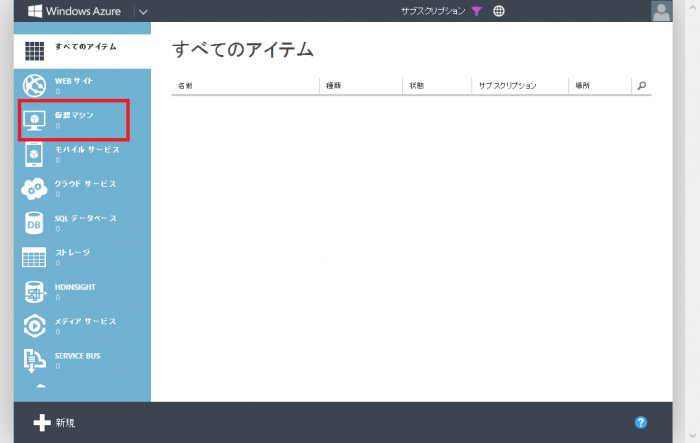The image size is (700, 443).
Task: Open the クラウド サービス cloud gear icon
Action: tap(34, 189)
